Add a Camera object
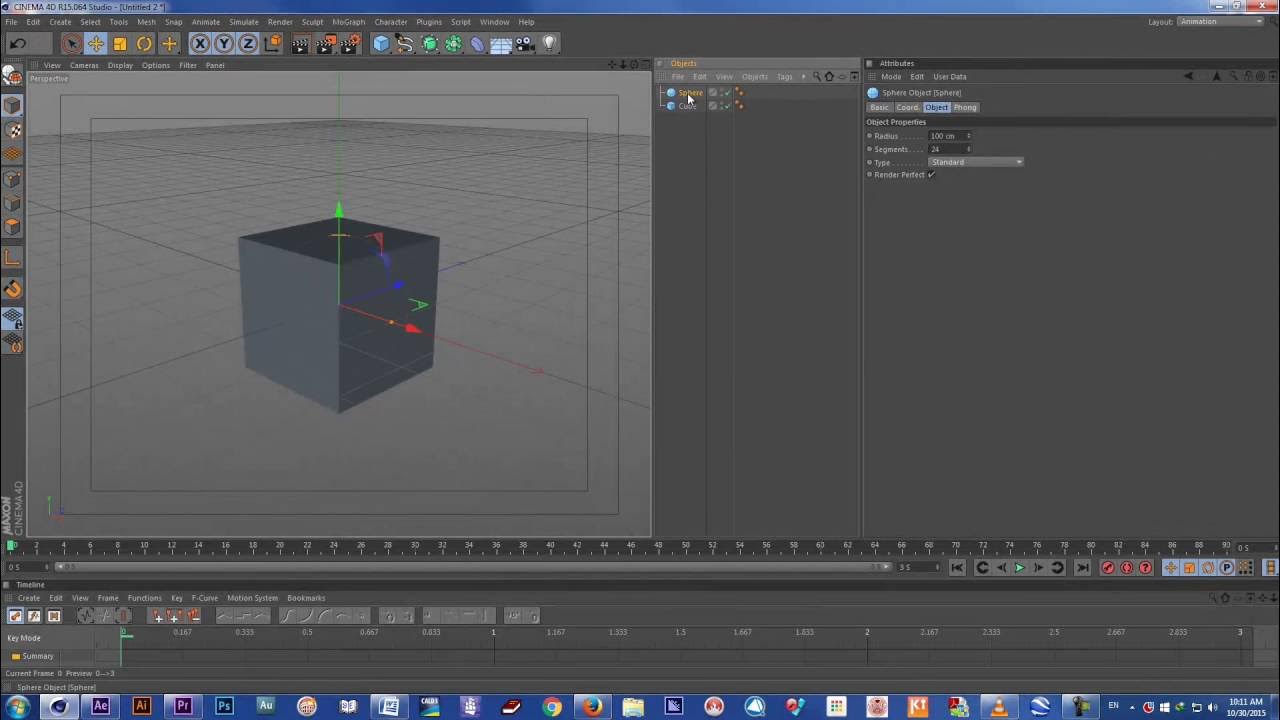 525,43
